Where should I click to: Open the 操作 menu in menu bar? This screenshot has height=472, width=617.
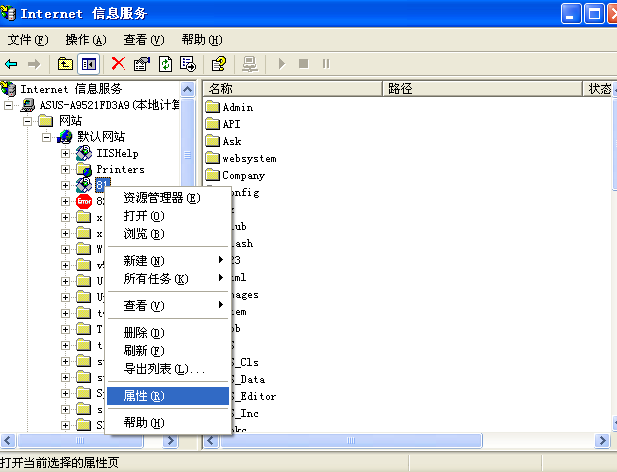85,40
